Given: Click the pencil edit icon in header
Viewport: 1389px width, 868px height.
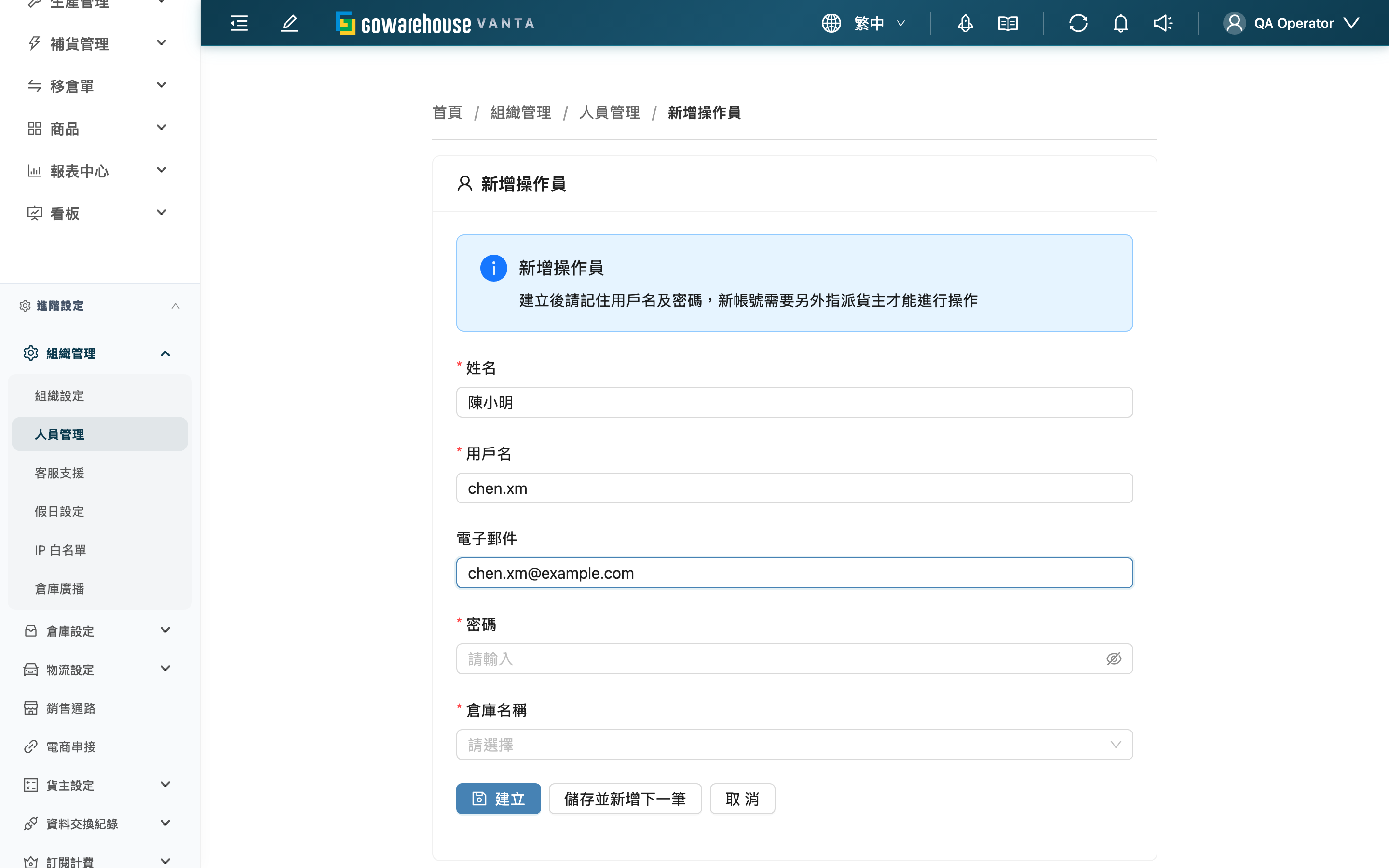Looking at the screenshot, I should pos(289,23).
